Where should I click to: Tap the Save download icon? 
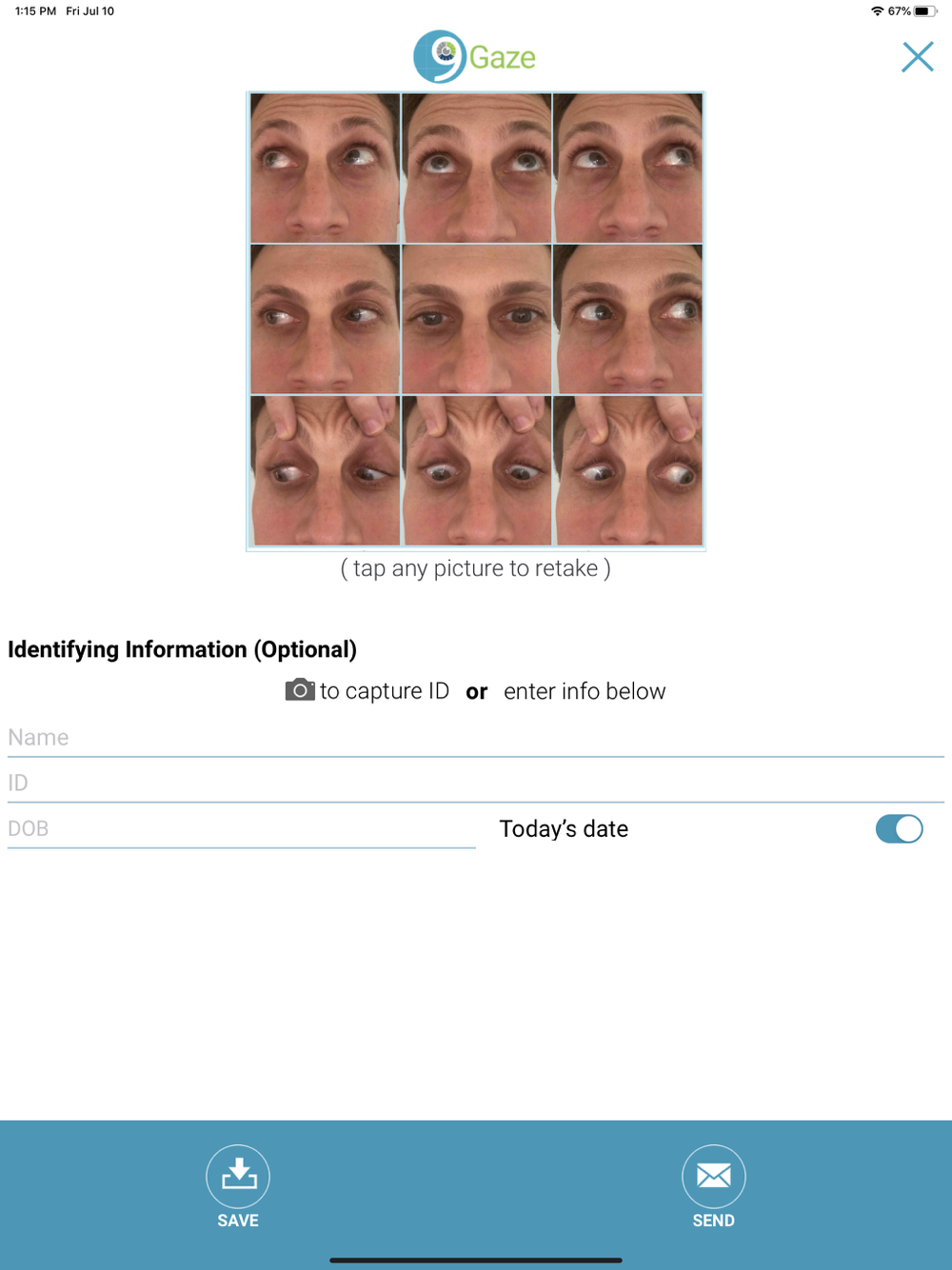pyautogui.click(x=238, y=1177)
